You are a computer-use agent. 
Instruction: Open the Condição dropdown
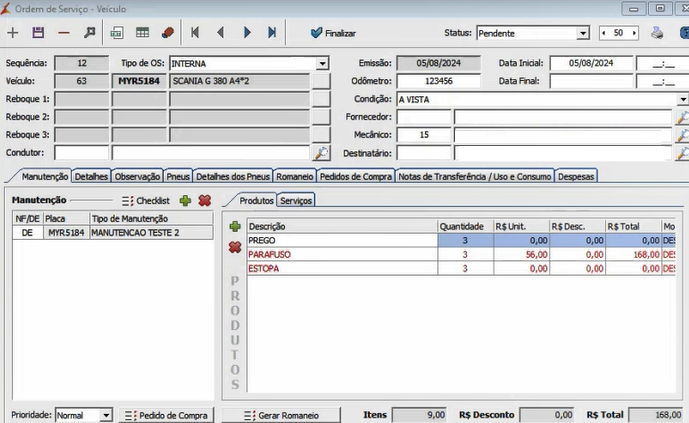pyautogui.click(x=682, y=99)
